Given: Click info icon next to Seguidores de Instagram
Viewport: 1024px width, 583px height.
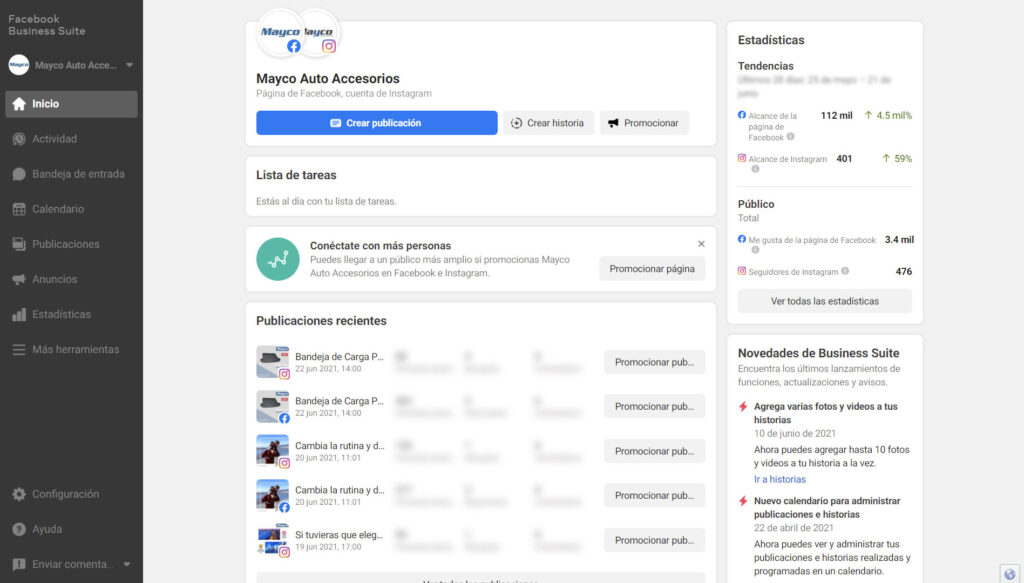Looking at the screenshot, I should pos(845,271).
